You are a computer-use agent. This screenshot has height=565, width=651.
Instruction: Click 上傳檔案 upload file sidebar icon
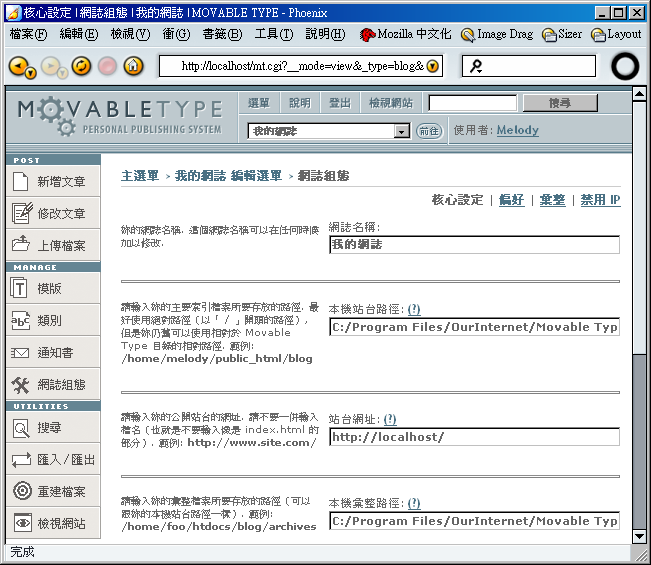(20, 244)
